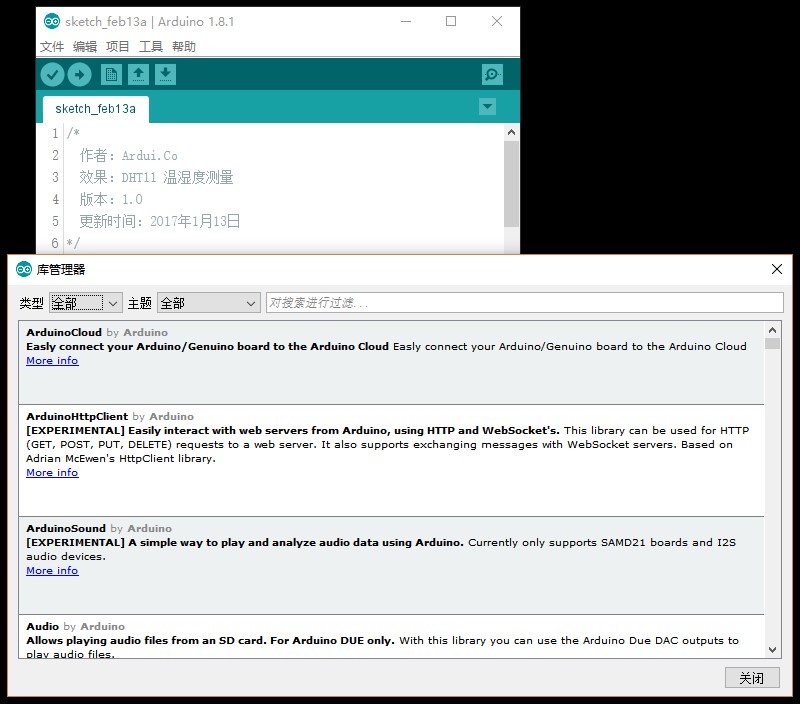Upload the sketch with the arrow button
The width and height of the screenshot is (800, 704).
tap(80, 75)
